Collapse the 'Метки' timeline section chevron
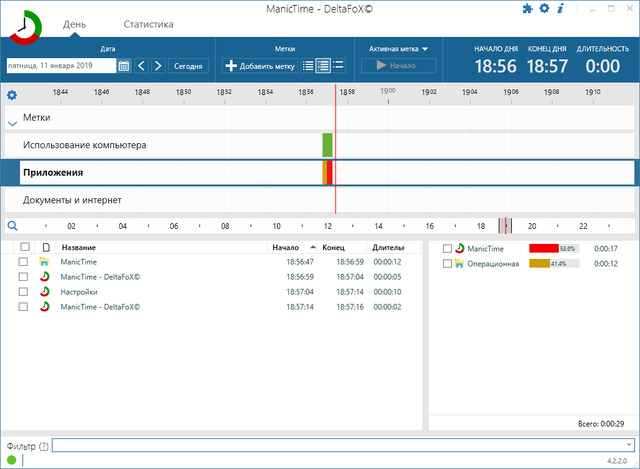This screenshot has height=469, width=640. pos(12,123)
